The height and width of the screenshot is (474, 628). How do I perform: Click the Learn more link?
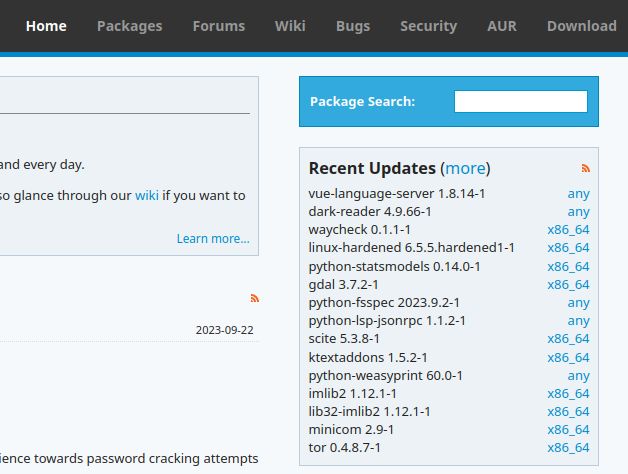click(x=213, y=238)
